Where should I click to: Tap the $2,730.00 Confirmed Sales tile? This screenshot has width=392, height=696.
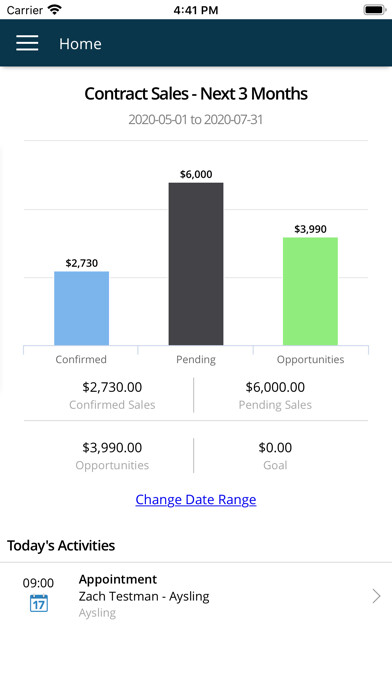click(112, 395)
